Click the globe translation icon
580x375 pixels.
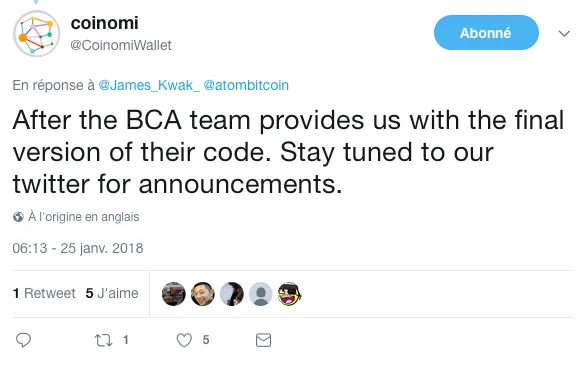(18, 217)
